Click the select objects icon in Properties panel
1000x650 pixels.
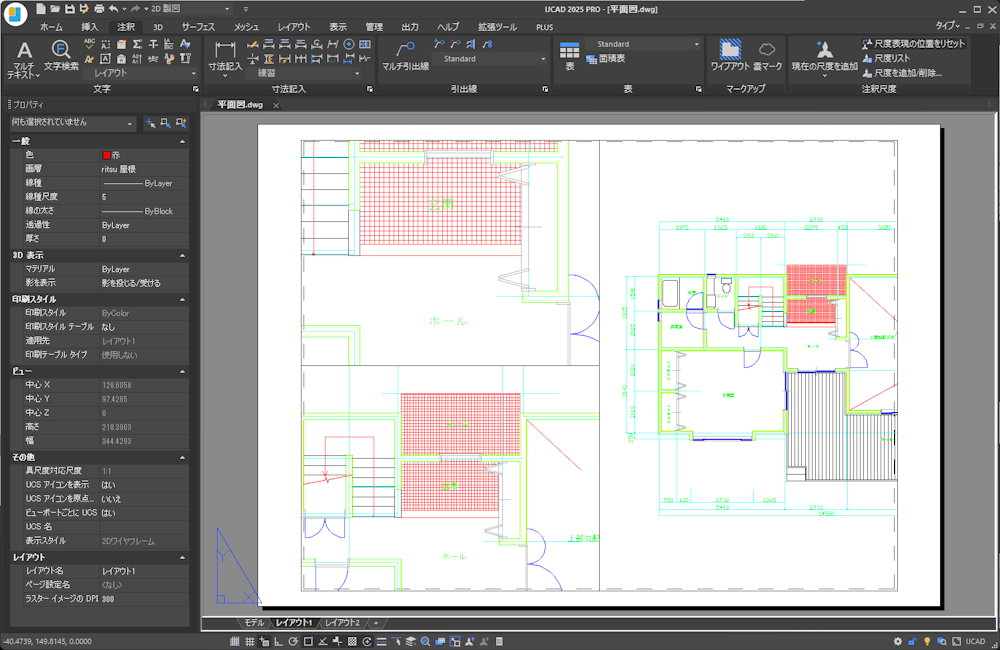coord(165,122)
